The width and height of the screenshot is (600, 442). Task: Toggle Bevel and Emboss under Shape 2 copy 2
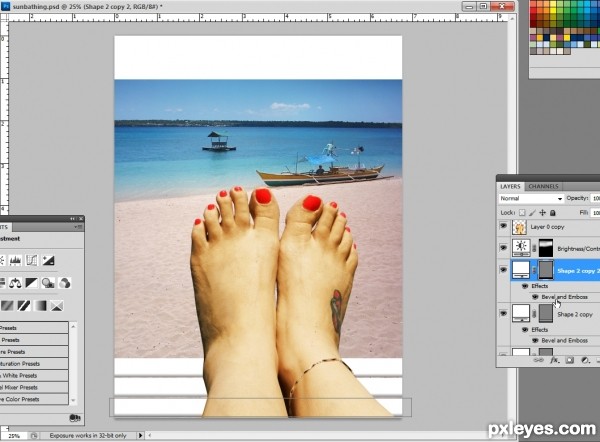pyautogui.click(x=535, y=297)
